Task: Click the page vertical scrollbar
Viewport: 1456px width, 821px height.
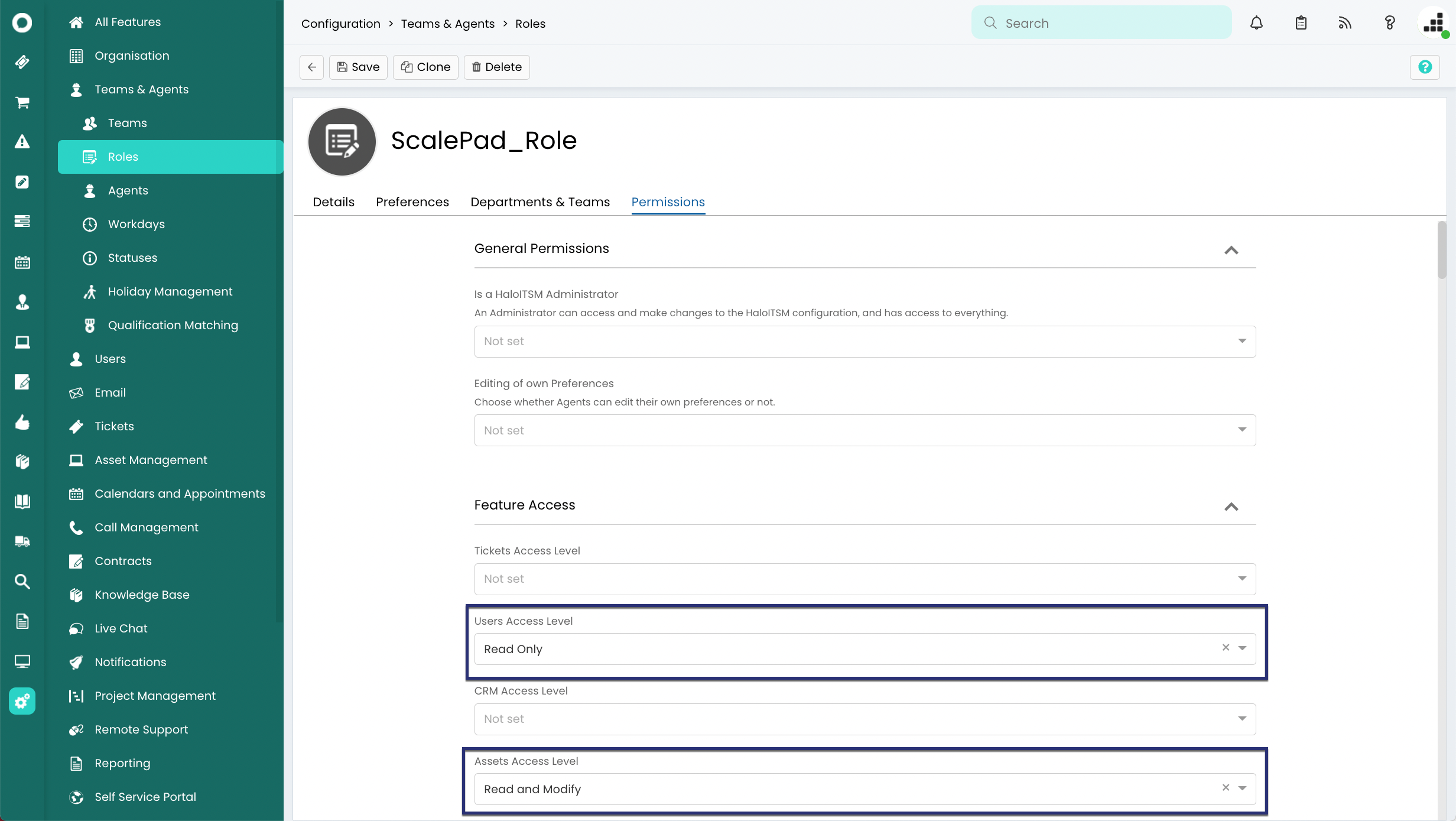Action: tap(1442, 249)
